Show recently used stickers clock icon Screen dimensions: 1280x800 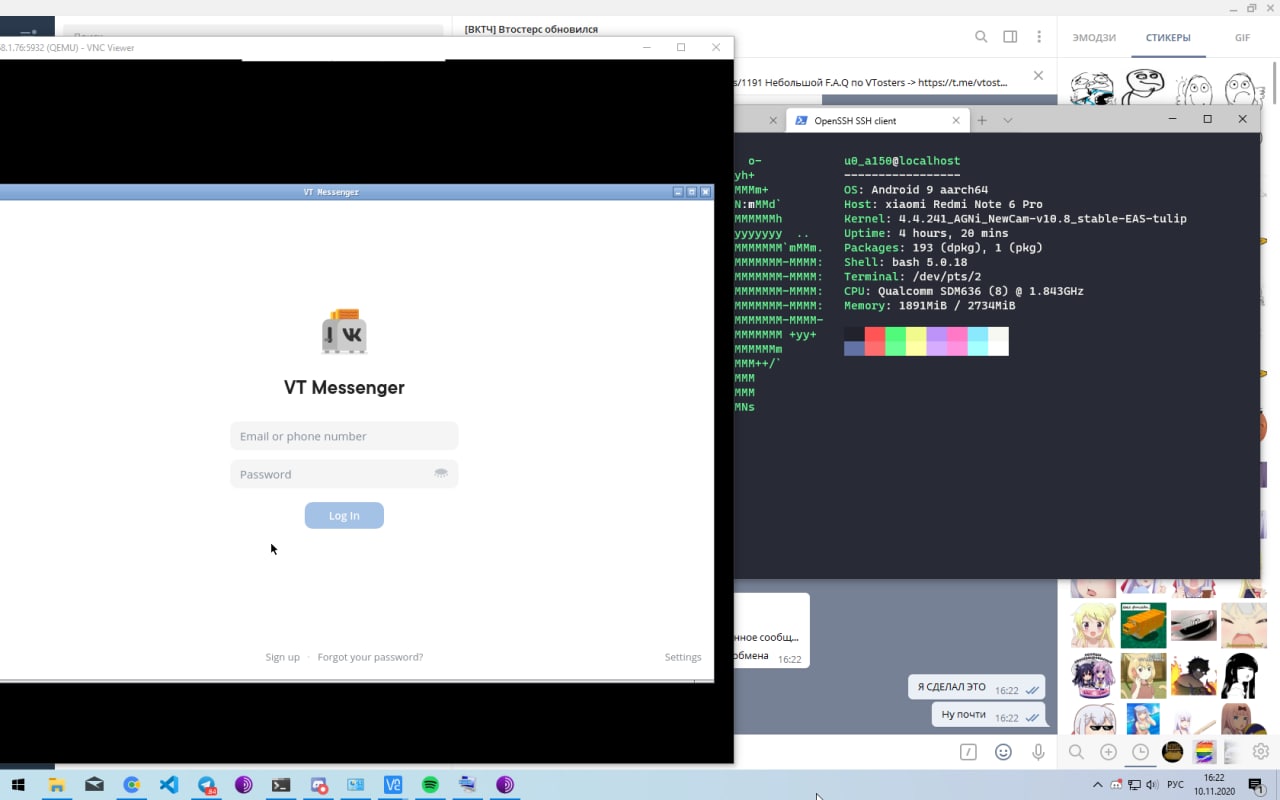[x=1140, y=752]
